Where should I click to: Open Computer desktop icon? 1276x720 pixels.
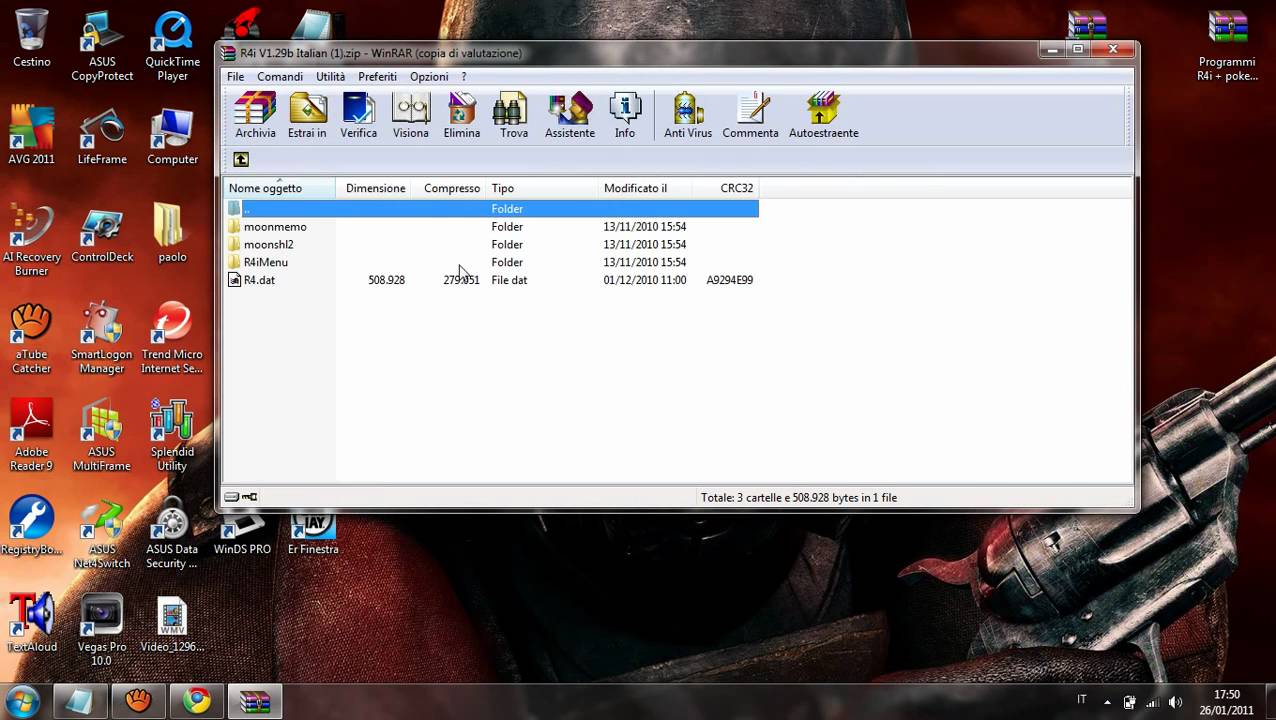point(172,136)
